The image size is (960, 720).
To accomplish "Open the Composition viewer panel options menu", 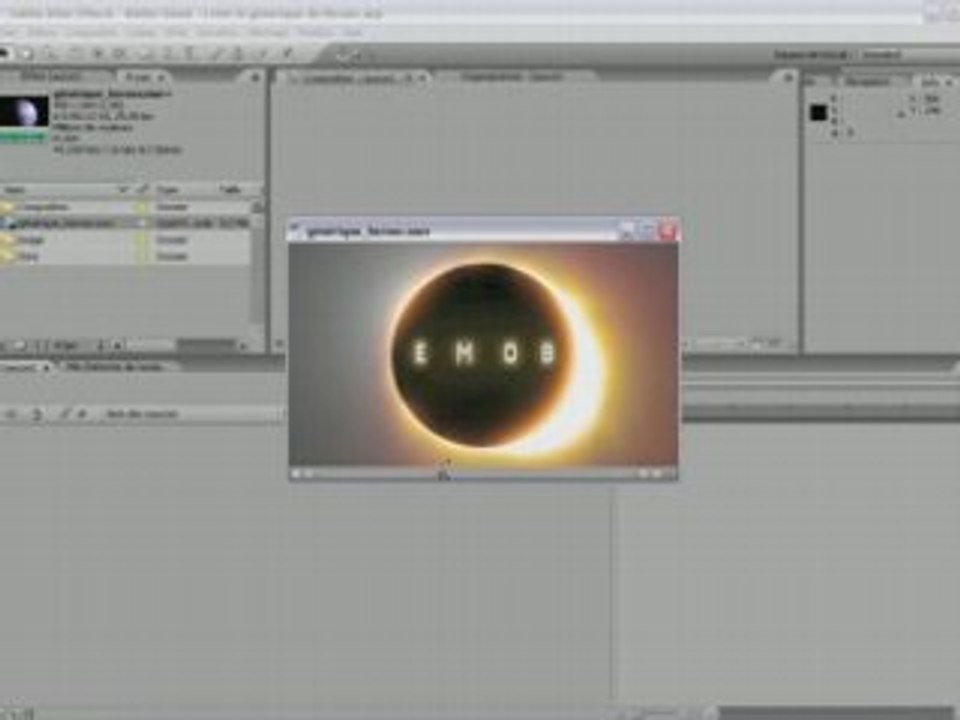I will [789, 78].
